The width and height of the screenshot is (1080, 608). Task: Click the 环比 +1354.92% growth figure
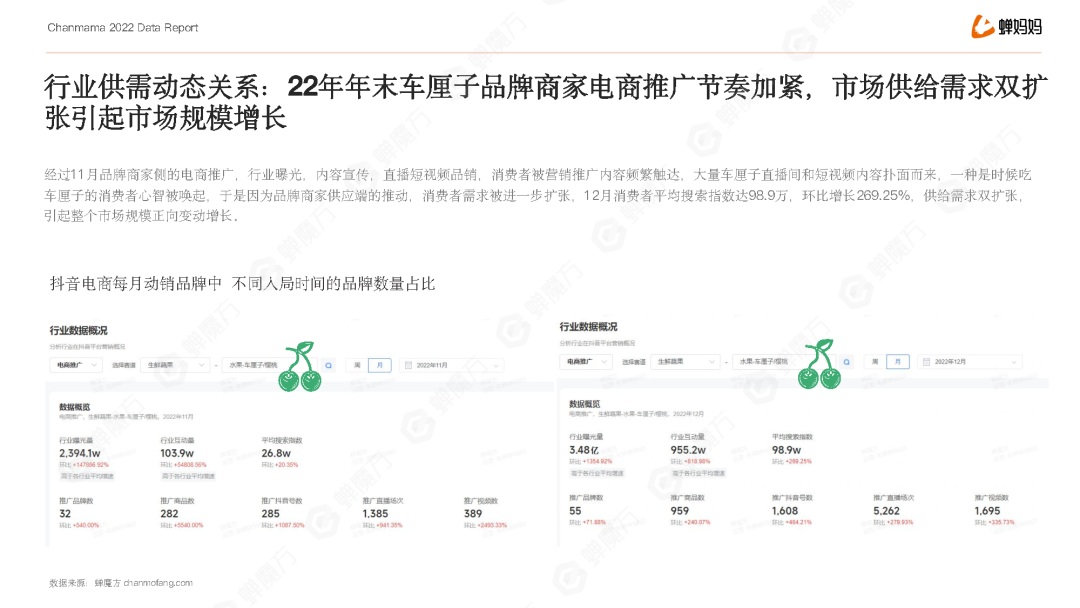(591, 461)
